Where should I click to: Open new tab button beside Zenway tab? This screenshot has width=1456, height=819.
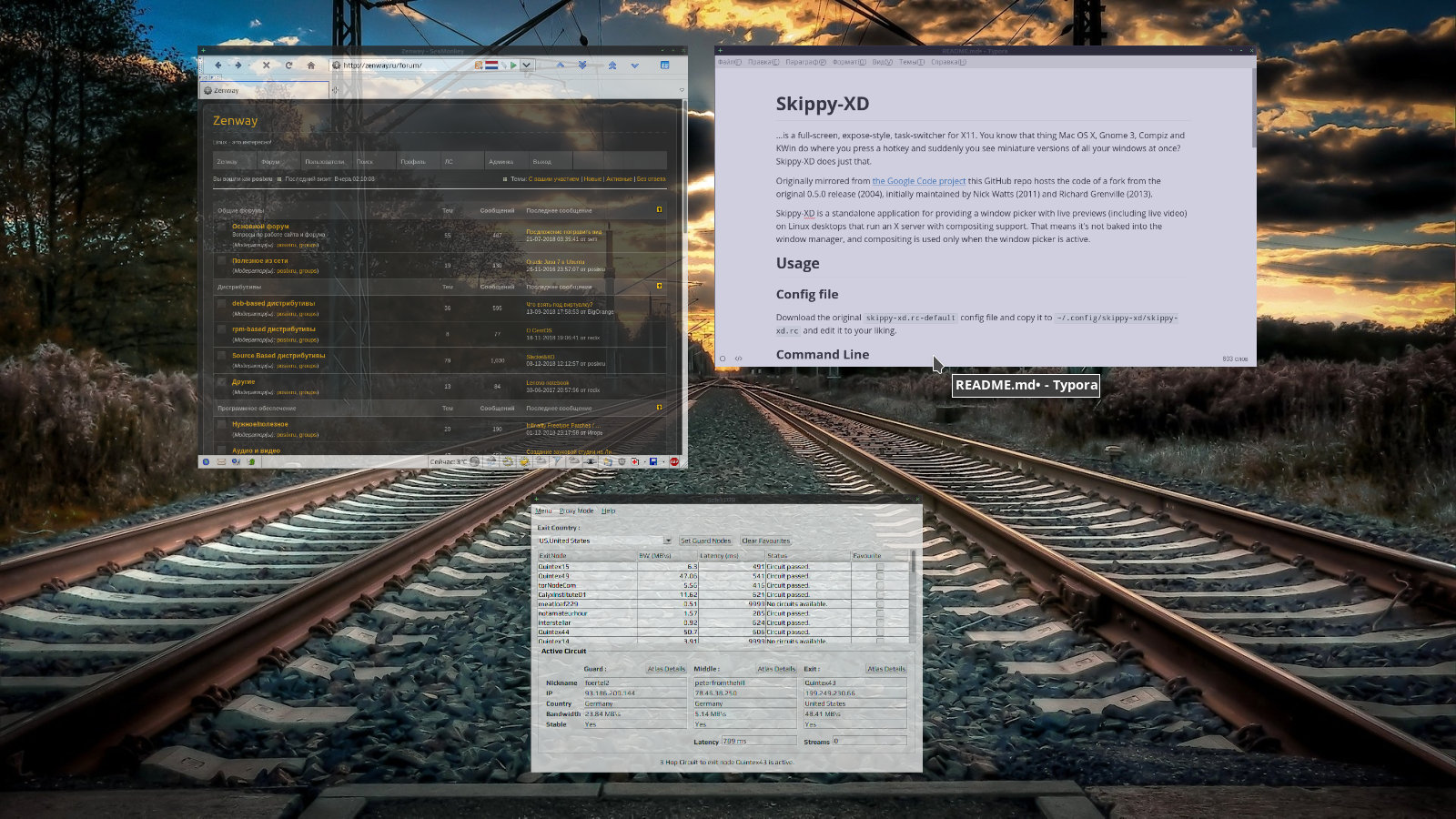(335, 90)
